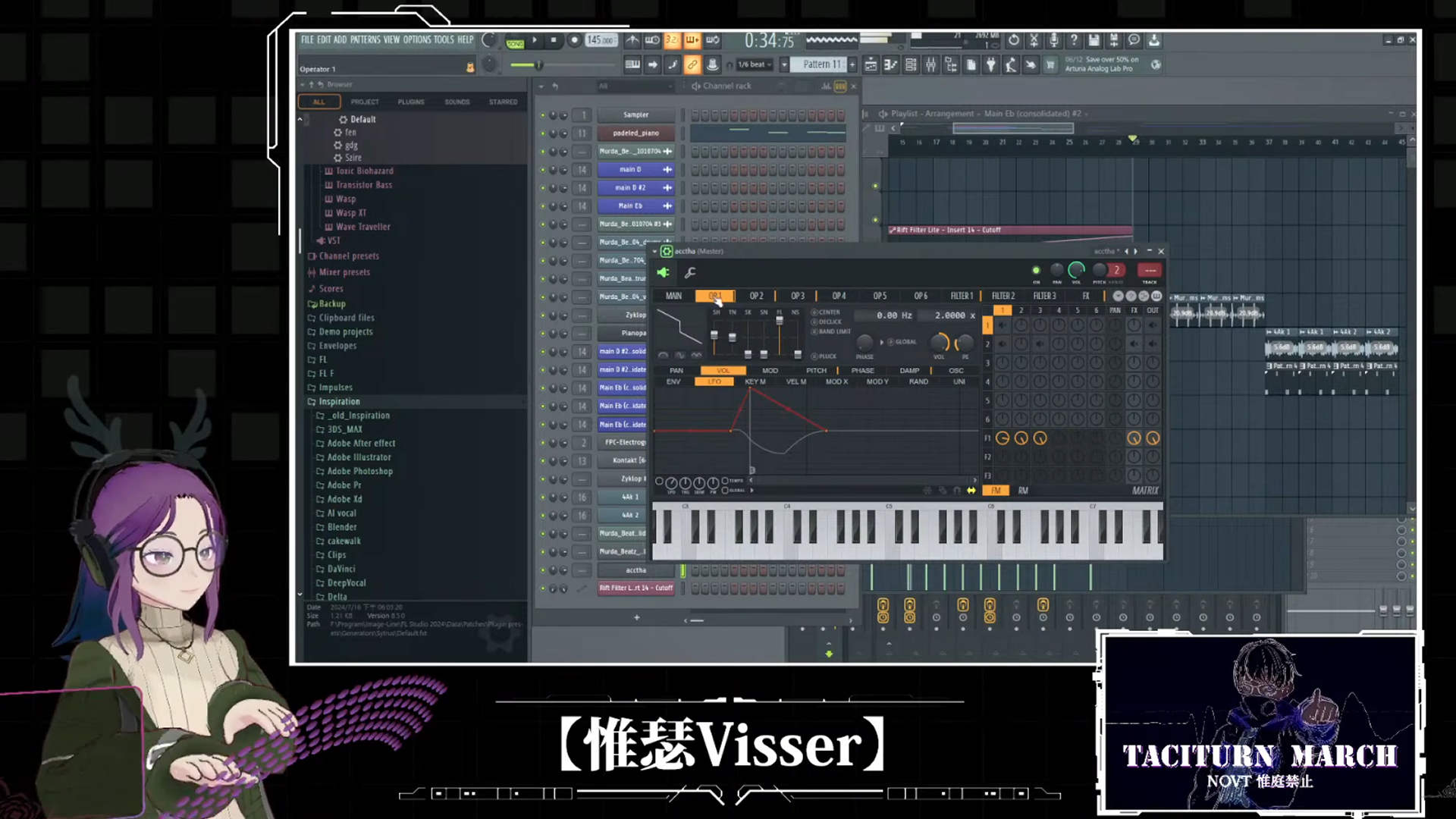1456x819 pixels.
Task: Click the plus icon next to Pattern 11
Action: click(x=852, y=65)
